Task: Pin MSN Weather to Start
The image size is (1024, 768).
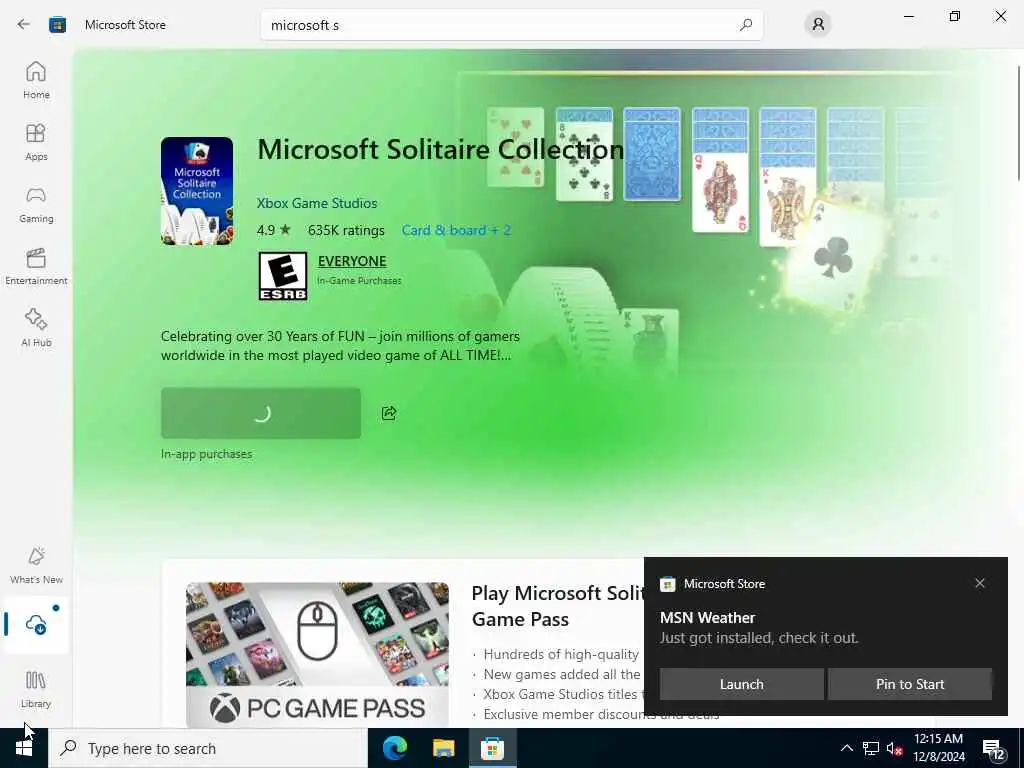Action: point(910,684)
